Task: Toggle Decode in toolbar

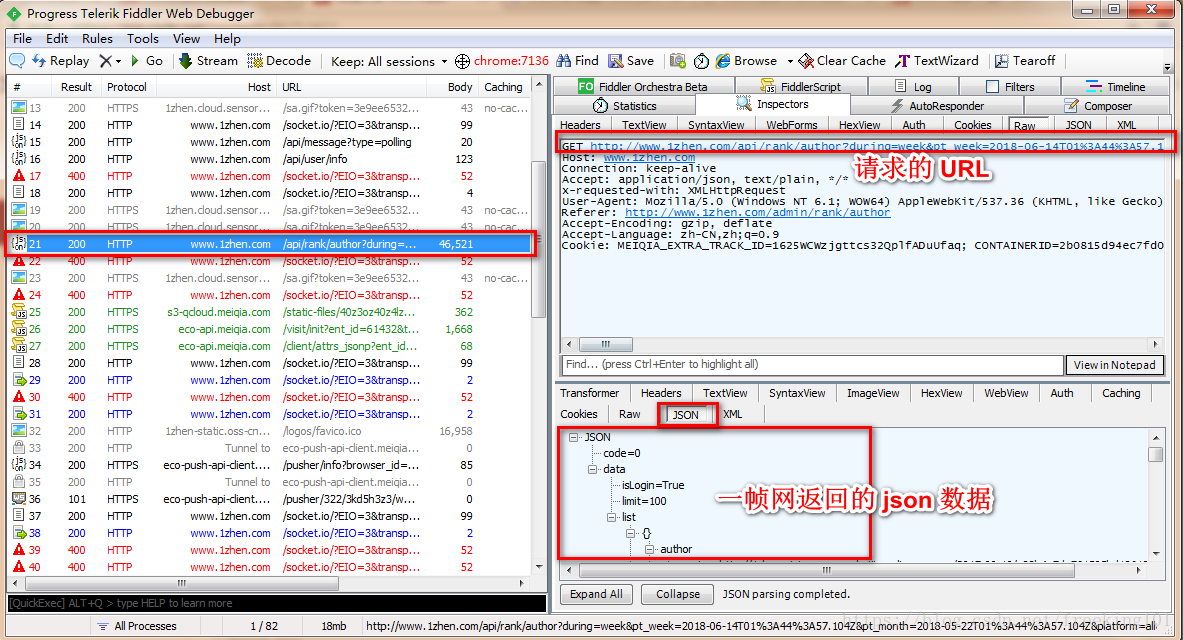Action: pyautogui.click(x=279, y=60)
